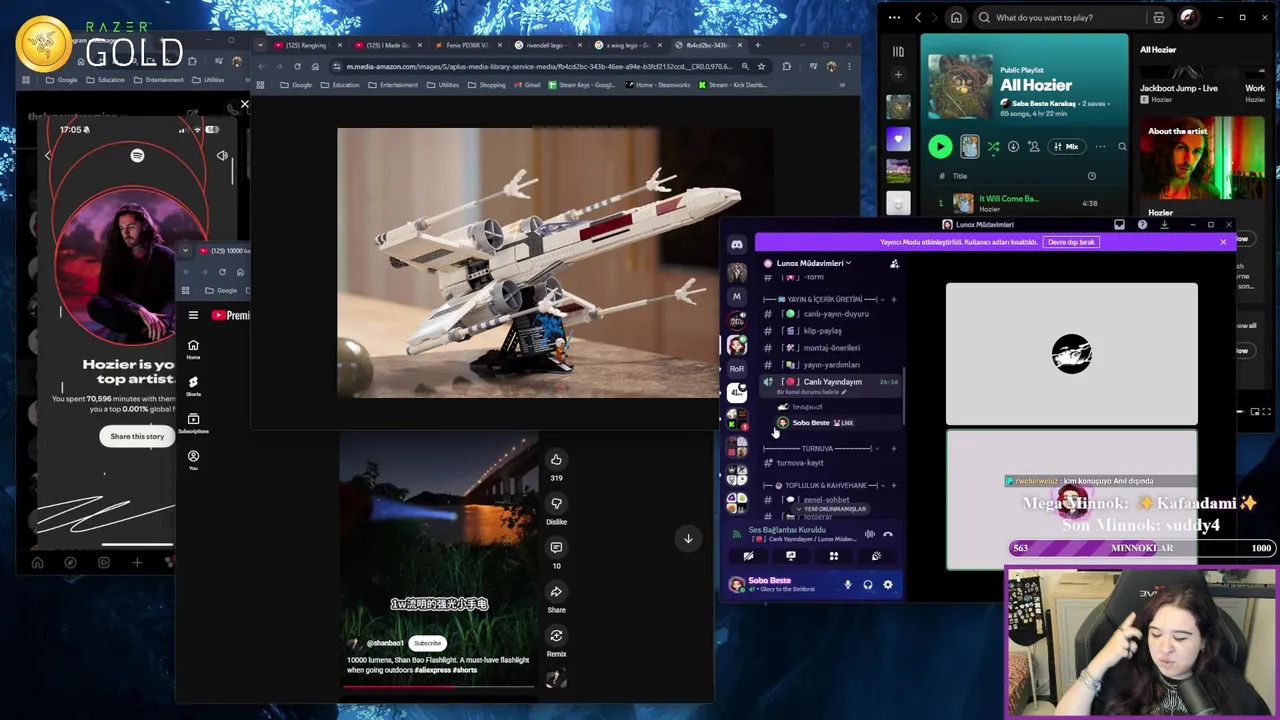This screenshot has width=1280, height=720.
Task: Mute Discord microphone
Action: (x=848, y=585)
